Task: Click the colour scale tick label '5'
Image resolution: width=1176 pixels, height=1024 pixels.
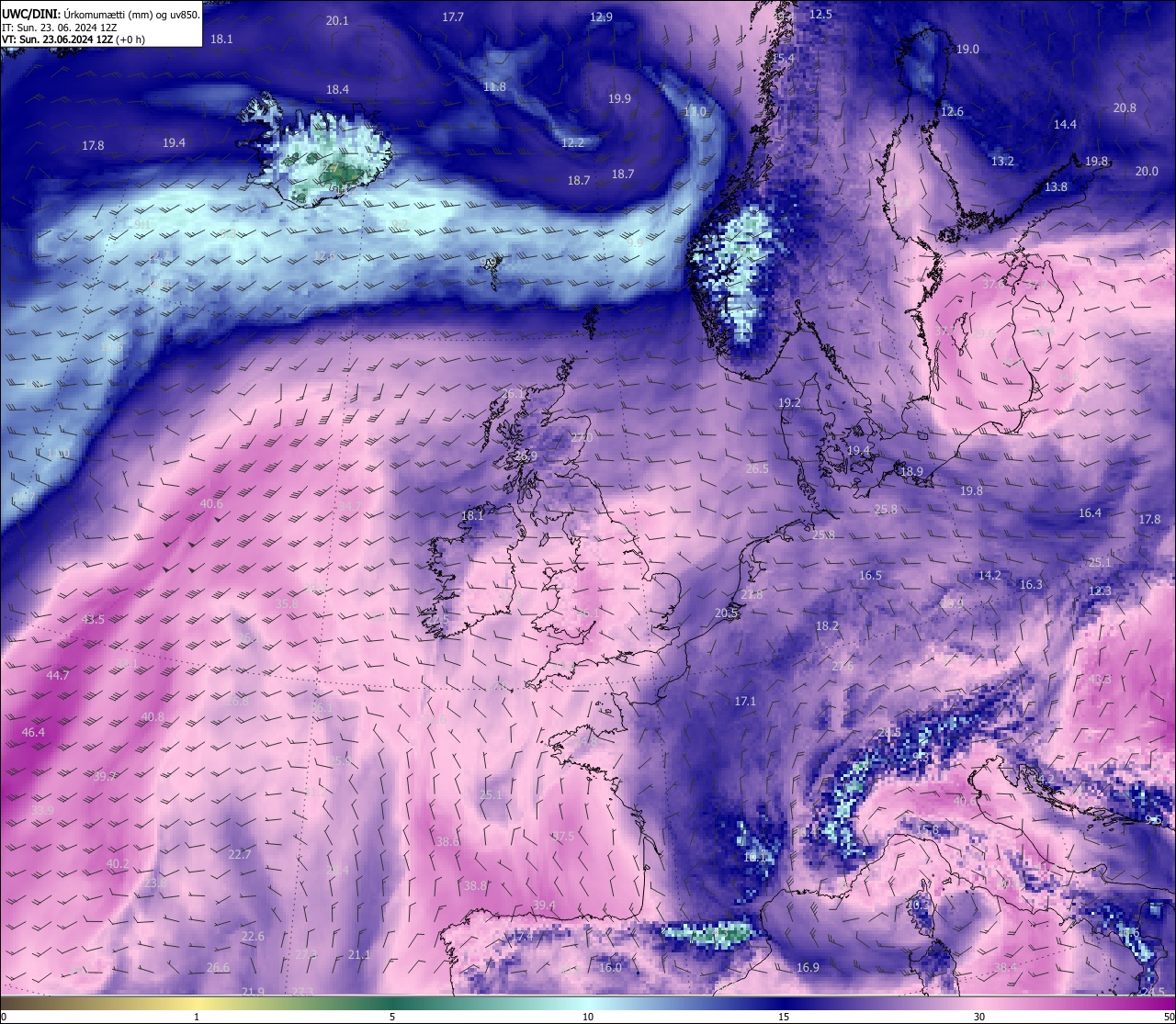Action: [x=392, y=1017]
